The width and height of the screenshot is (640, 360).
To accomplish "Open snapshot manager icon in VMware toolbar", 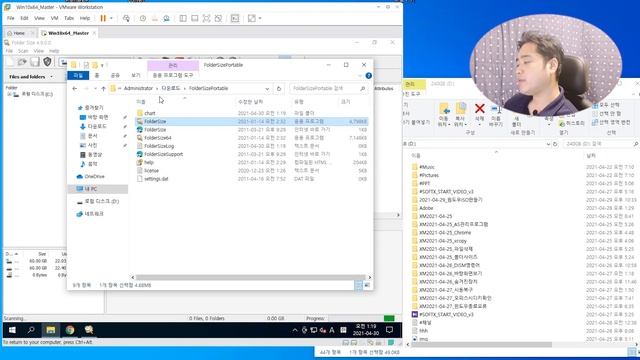I will click(166, 18).
